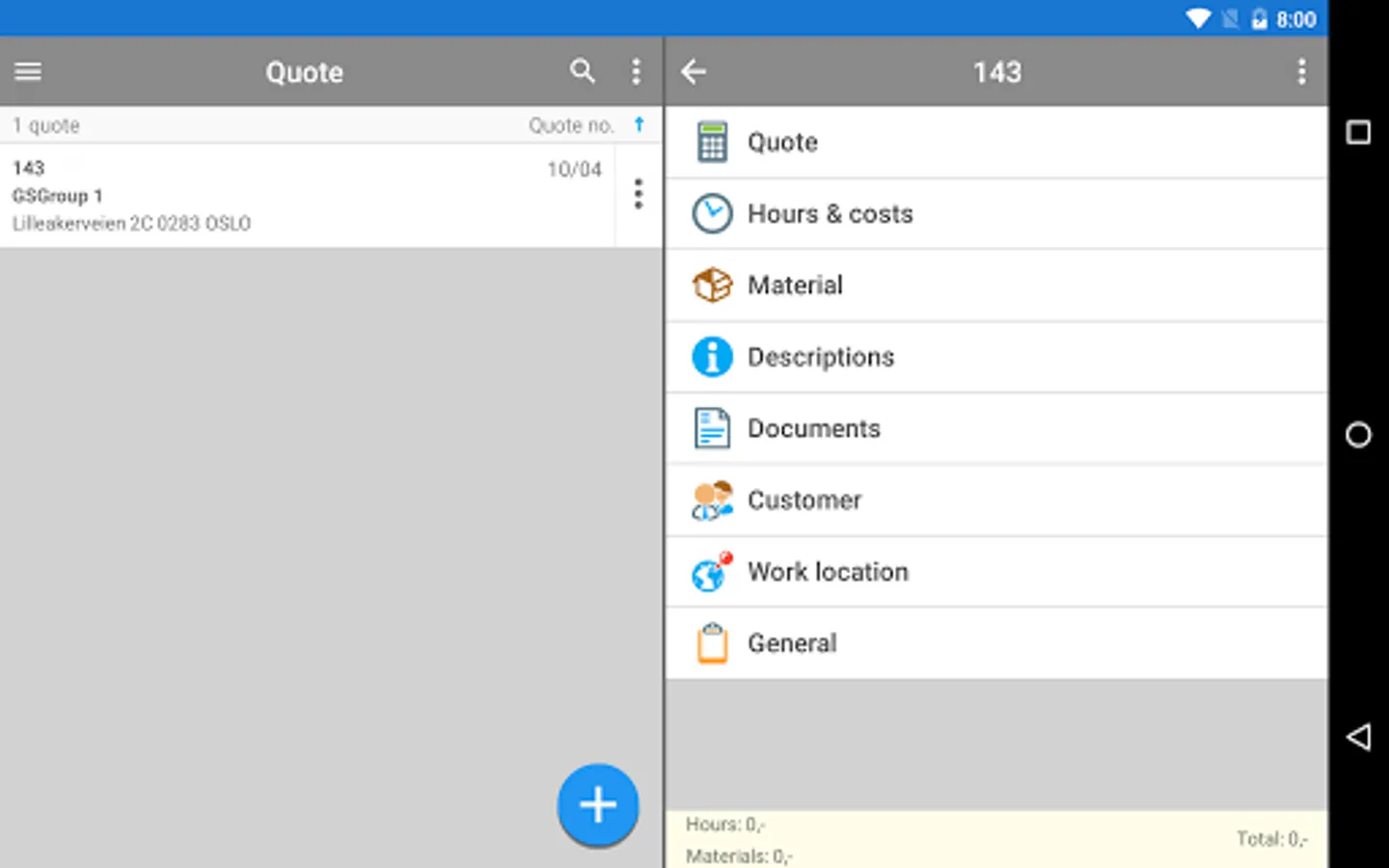
Task: Open the Quote calculator icon entry
Action: [712, 143]
